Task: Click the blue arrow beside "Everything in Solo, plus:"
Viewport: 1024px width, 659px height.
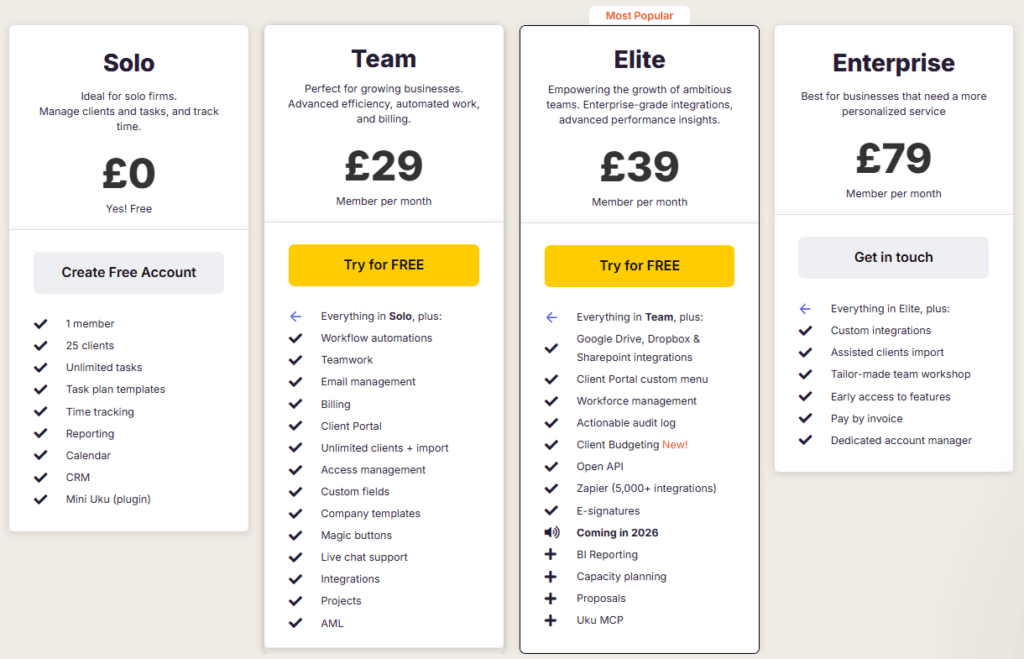Action: 296,316
